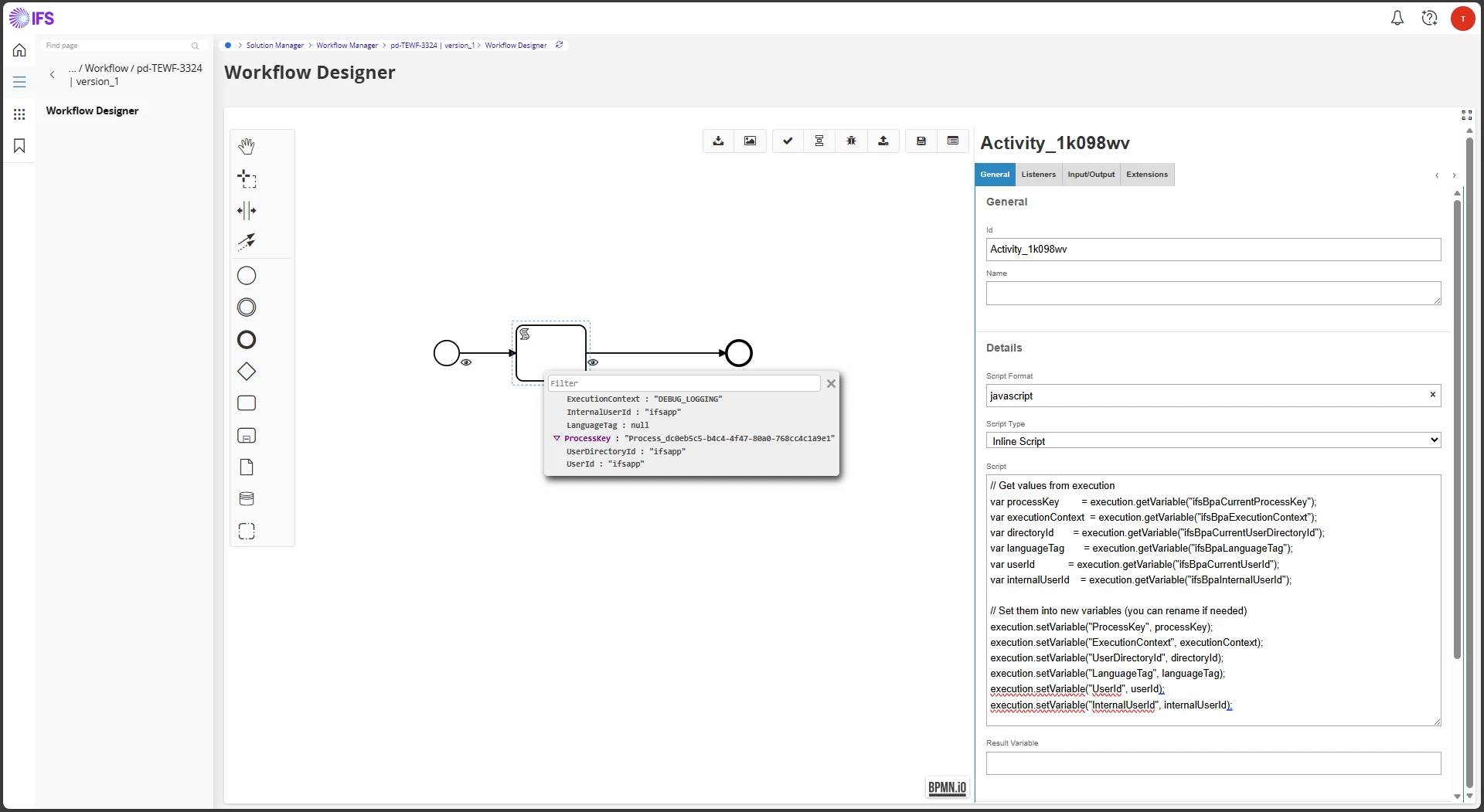
Task: Open the Script Type dropdown
Action: (x=1213, y=441)
